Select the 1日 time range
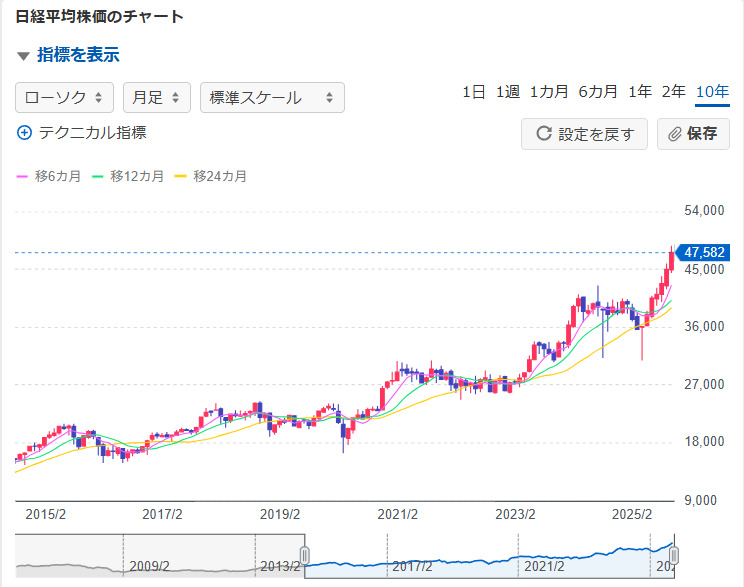 click(x=474, y=92)
